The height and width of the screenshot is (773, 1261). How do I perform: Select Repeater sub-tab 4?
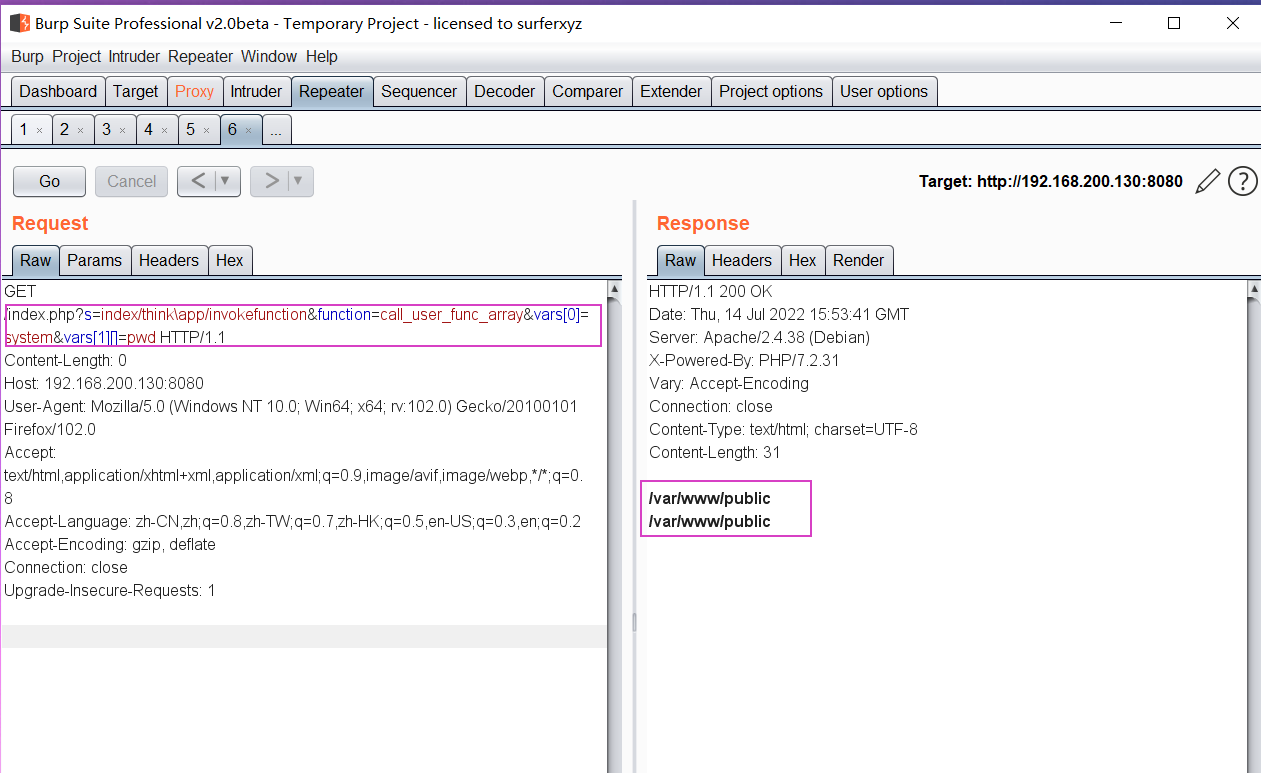coord(148,129)
